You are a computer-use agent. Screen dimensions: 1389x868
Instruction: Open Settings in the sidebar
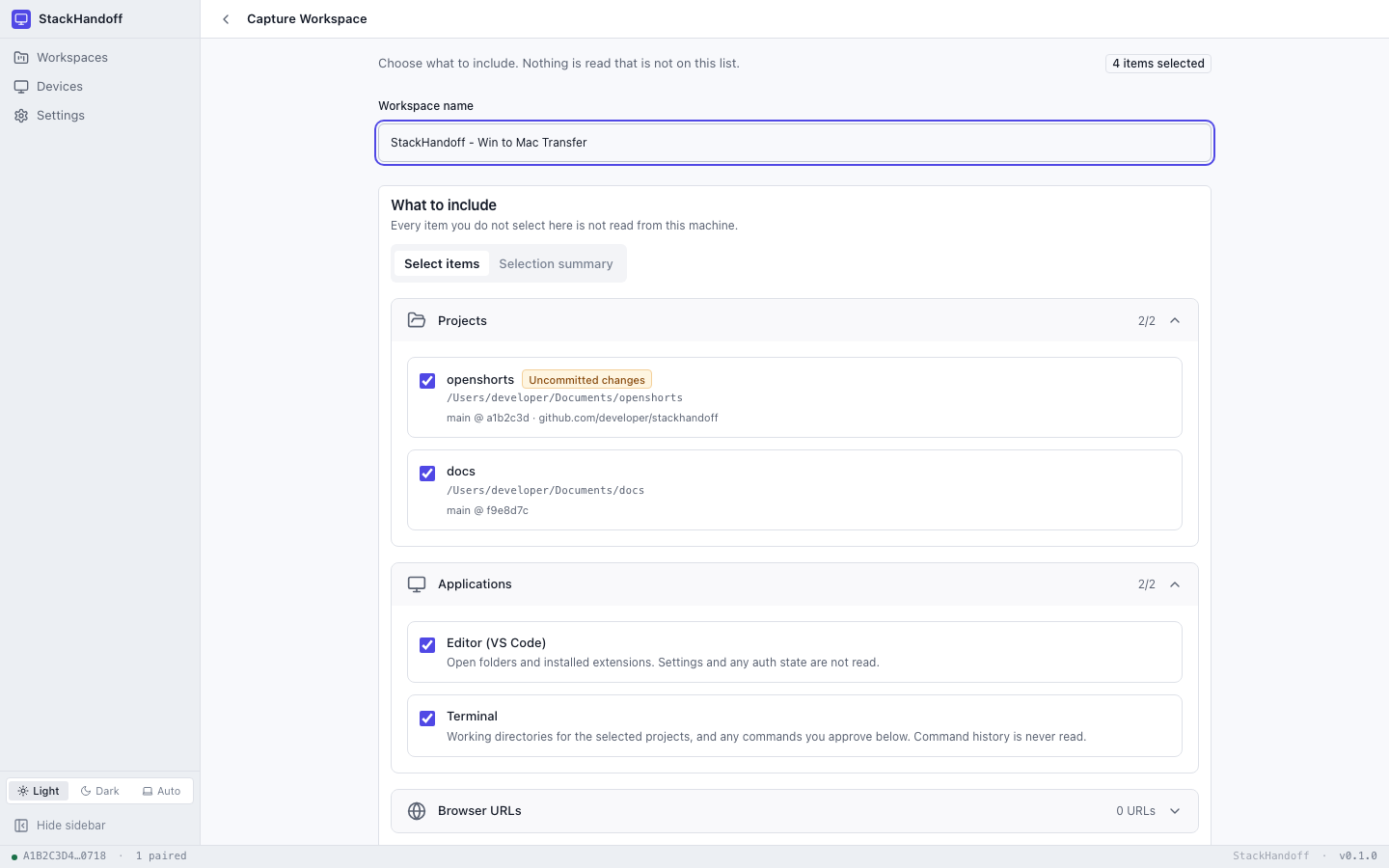pos(100,116)
